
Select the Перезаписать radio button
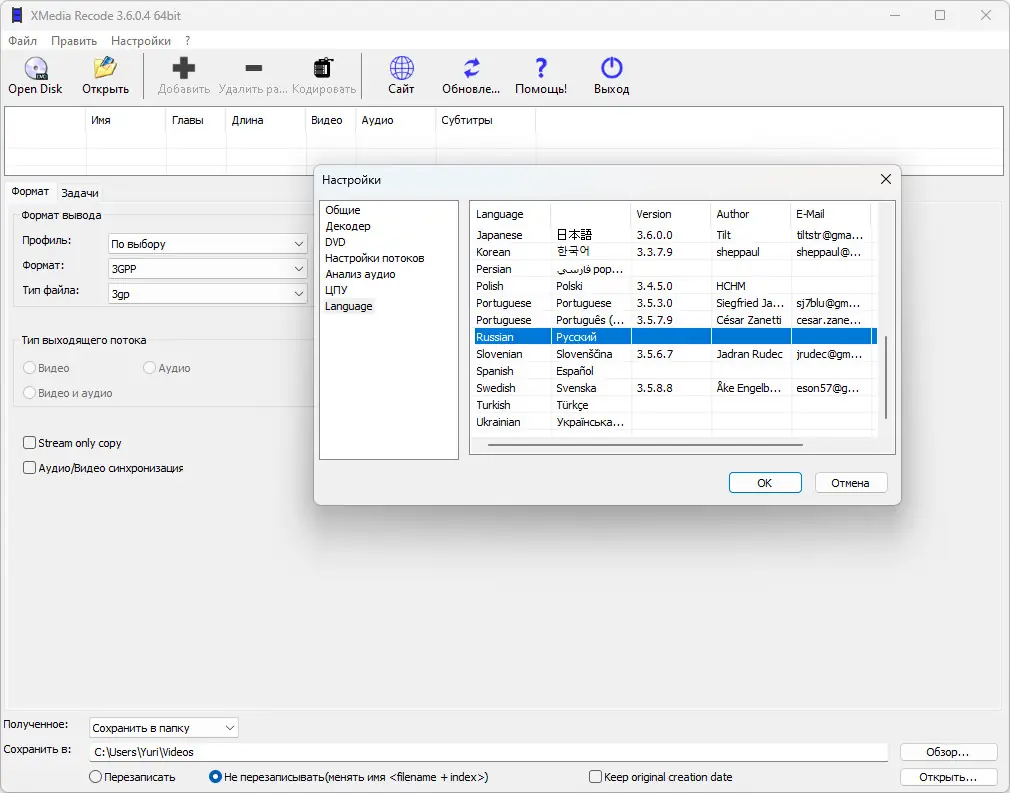pyautogui.click(x=95, y=777)
